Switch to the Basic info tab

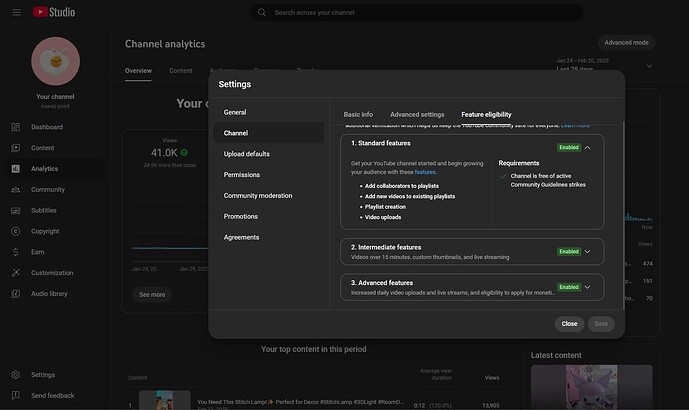click(x=358, y=114)
